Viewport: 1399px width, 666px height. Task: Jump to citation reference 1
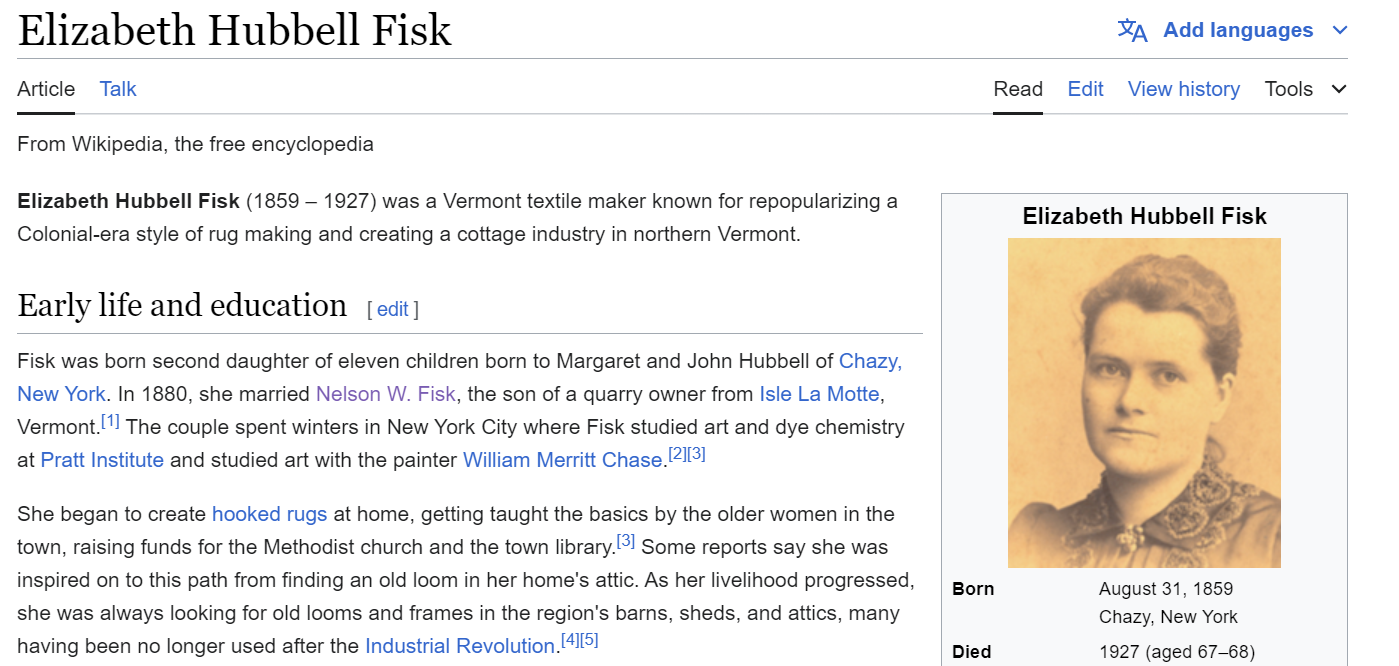pos(110,421)
